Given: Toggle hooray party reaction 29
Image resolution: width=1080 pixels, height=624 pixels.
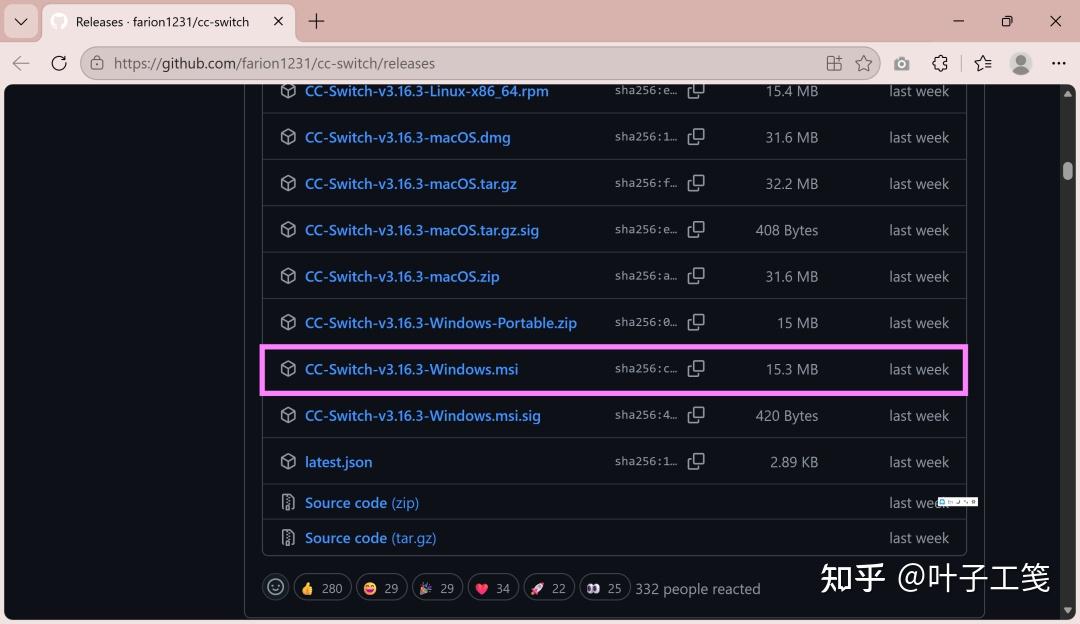Looking at the screenshot, I should [437, 588].
